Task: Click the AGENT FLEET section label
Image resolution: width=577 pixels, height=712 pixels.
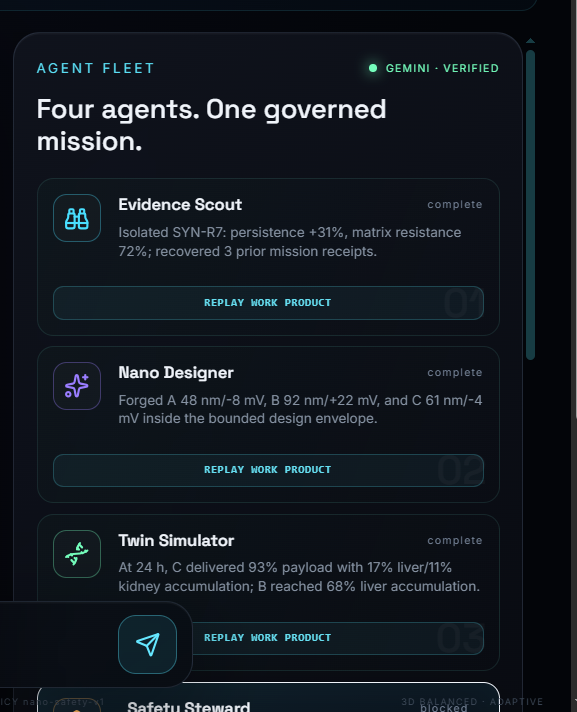Action: tap(95, 68)
